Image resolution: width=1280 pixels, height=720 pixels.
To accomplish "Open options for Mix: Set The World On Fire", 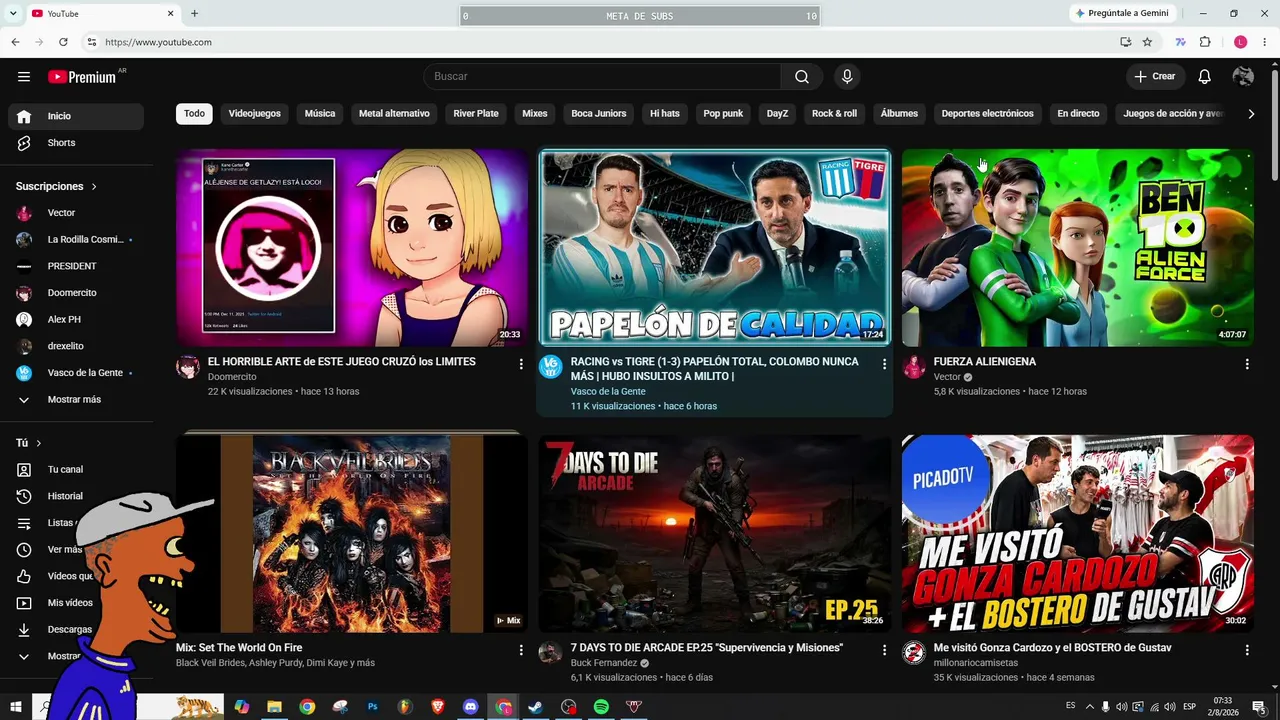I will [521, 650].
